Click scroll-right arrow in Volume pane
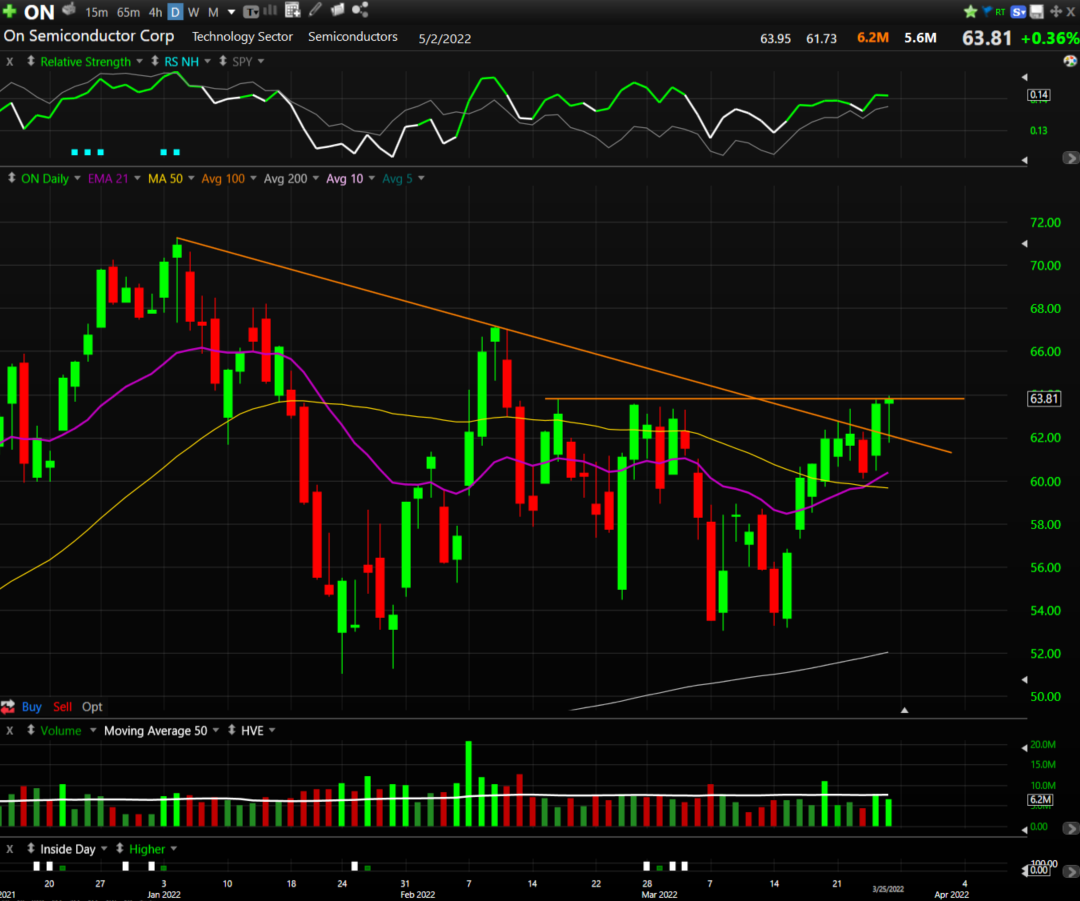This screenshot has width=1080, height=901. 1070,827
